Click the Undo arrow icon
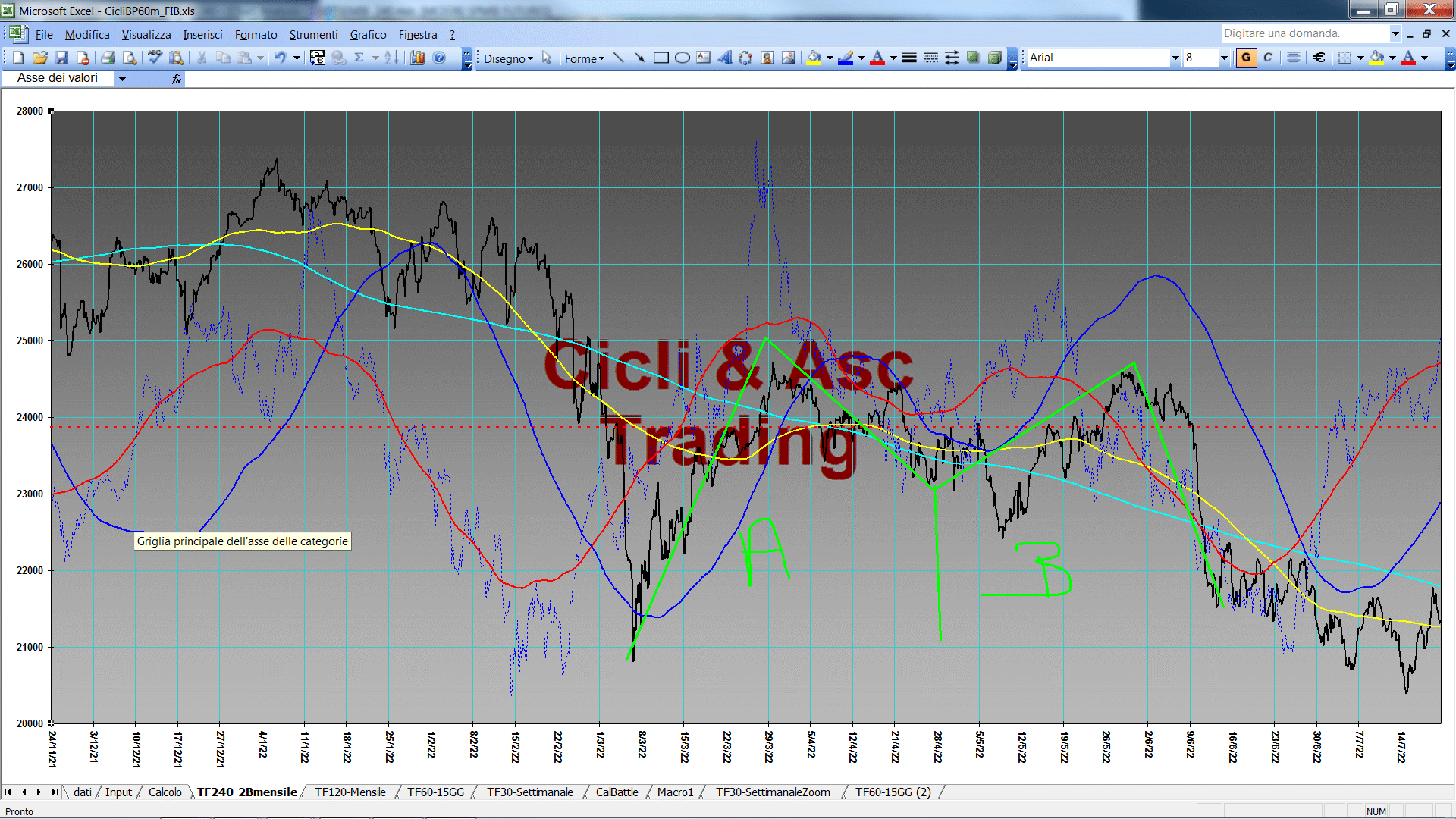Viewport: 1456px width, 819px height. pos(280,58)
